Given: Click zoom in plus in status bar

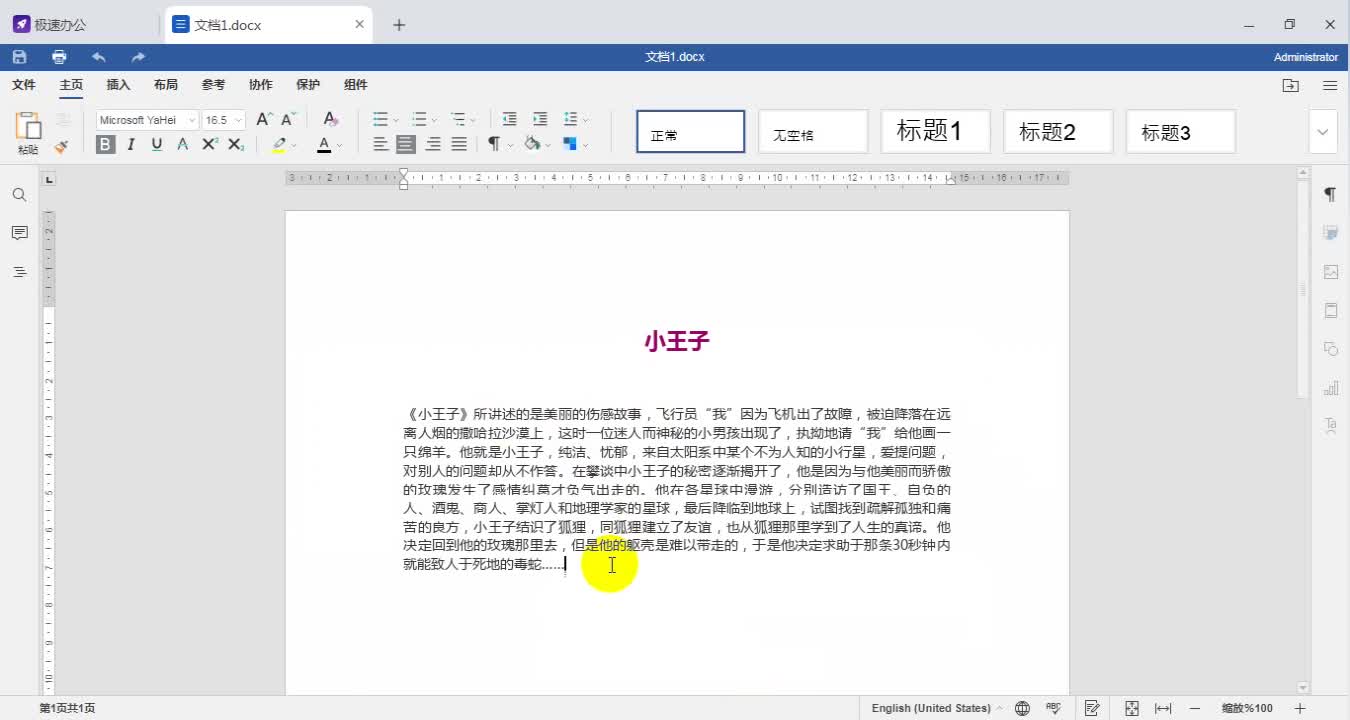Looking at the screenshot, I should tap(1299, 707).
